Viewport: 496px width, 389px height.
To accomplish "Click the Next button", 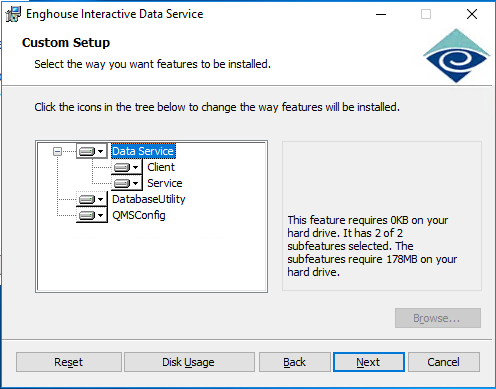I will 369,362.
